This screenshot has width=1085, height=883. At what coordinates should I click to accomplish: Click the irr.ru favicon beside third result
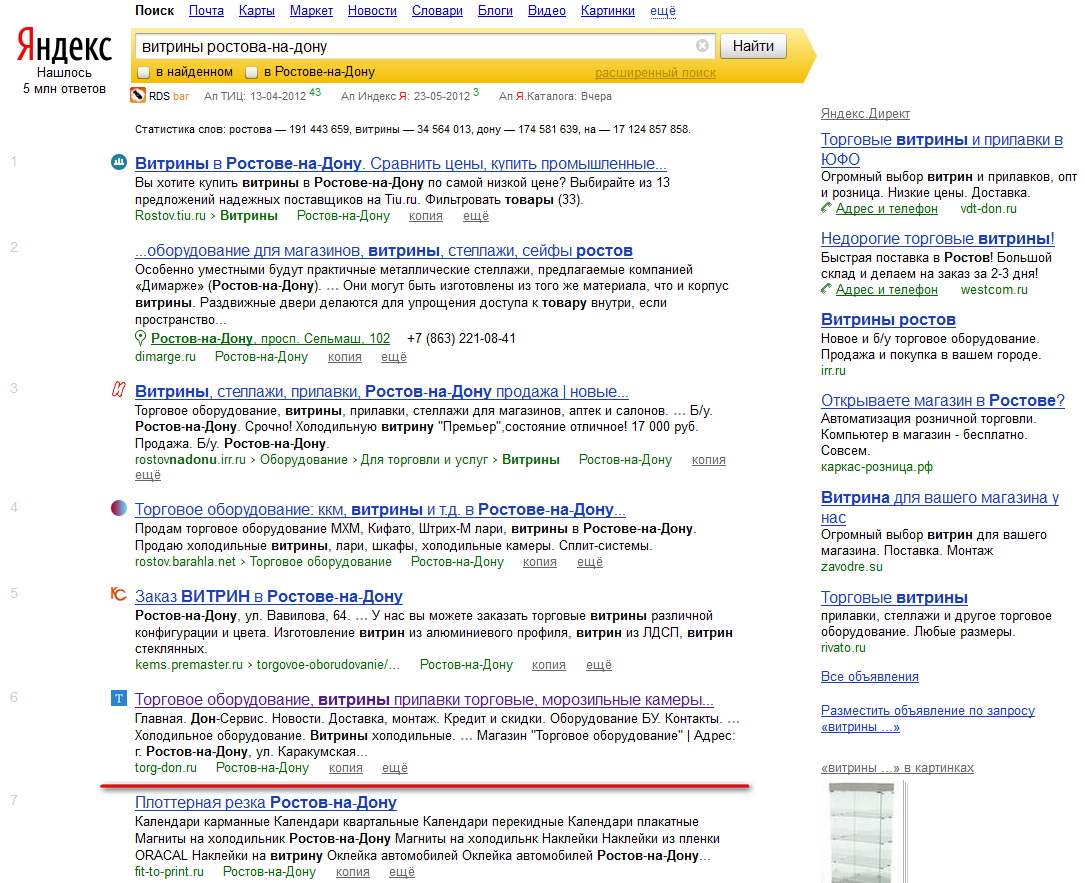[119, 390]
